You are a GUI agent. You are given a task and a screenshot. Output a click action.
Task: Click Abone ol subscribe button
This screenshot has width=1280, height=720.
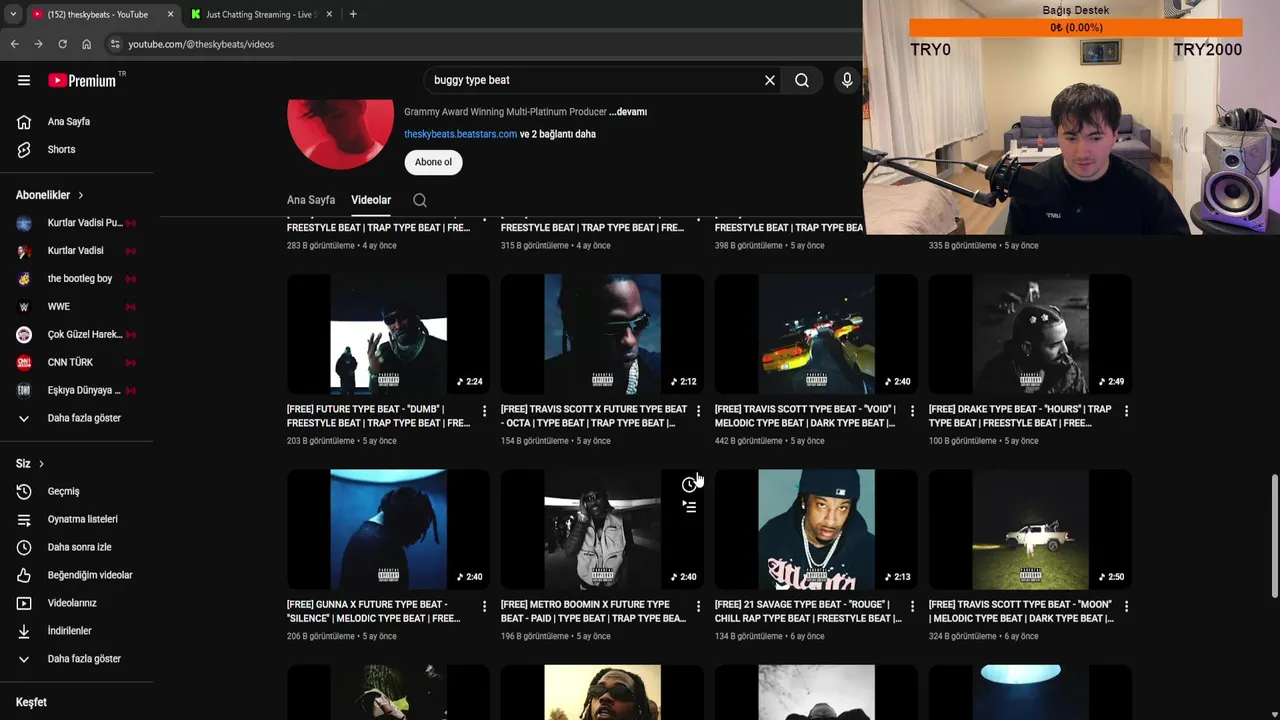[x=433, y=162]
